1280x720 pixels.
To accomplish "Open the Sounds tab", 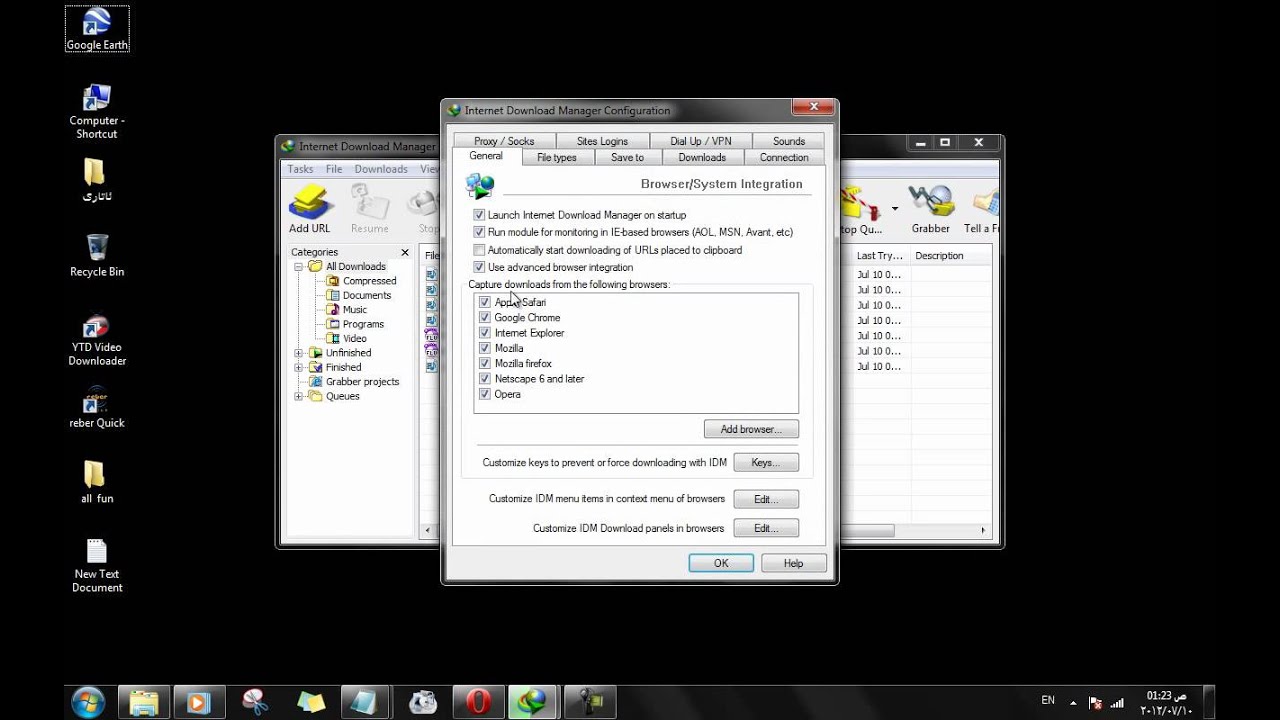I will tap(789, 141).
